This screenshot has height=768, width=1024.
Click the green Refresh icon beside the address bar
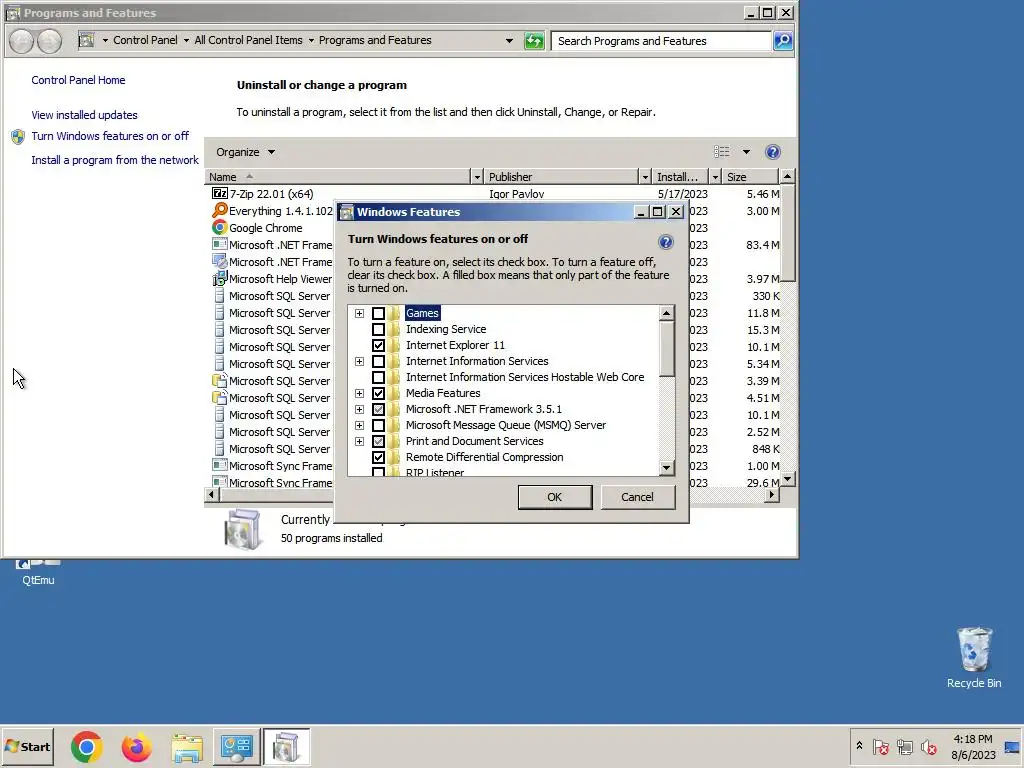click(x=534, y=41)
